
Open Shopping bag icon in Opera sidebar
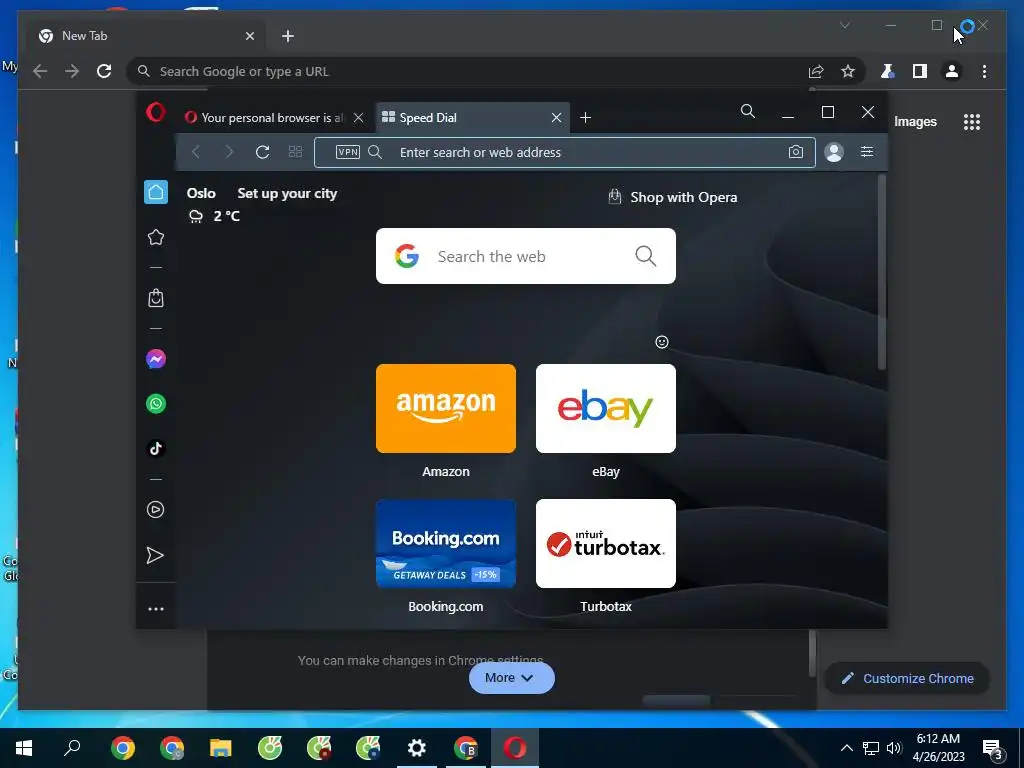tap(155, 298)
